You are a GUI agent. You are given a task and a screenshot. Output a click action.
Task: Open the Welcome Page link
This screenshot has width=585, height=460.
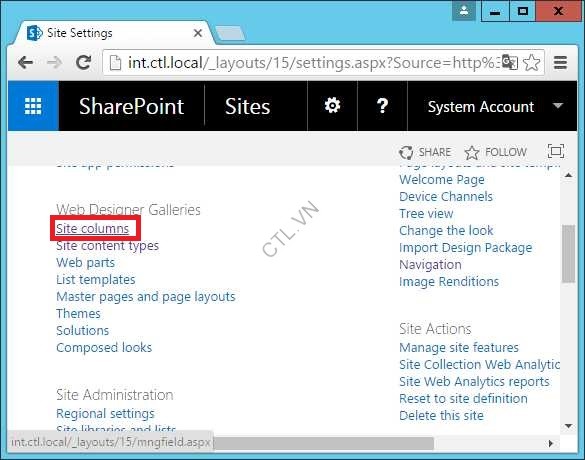click(x=442, y=180)
